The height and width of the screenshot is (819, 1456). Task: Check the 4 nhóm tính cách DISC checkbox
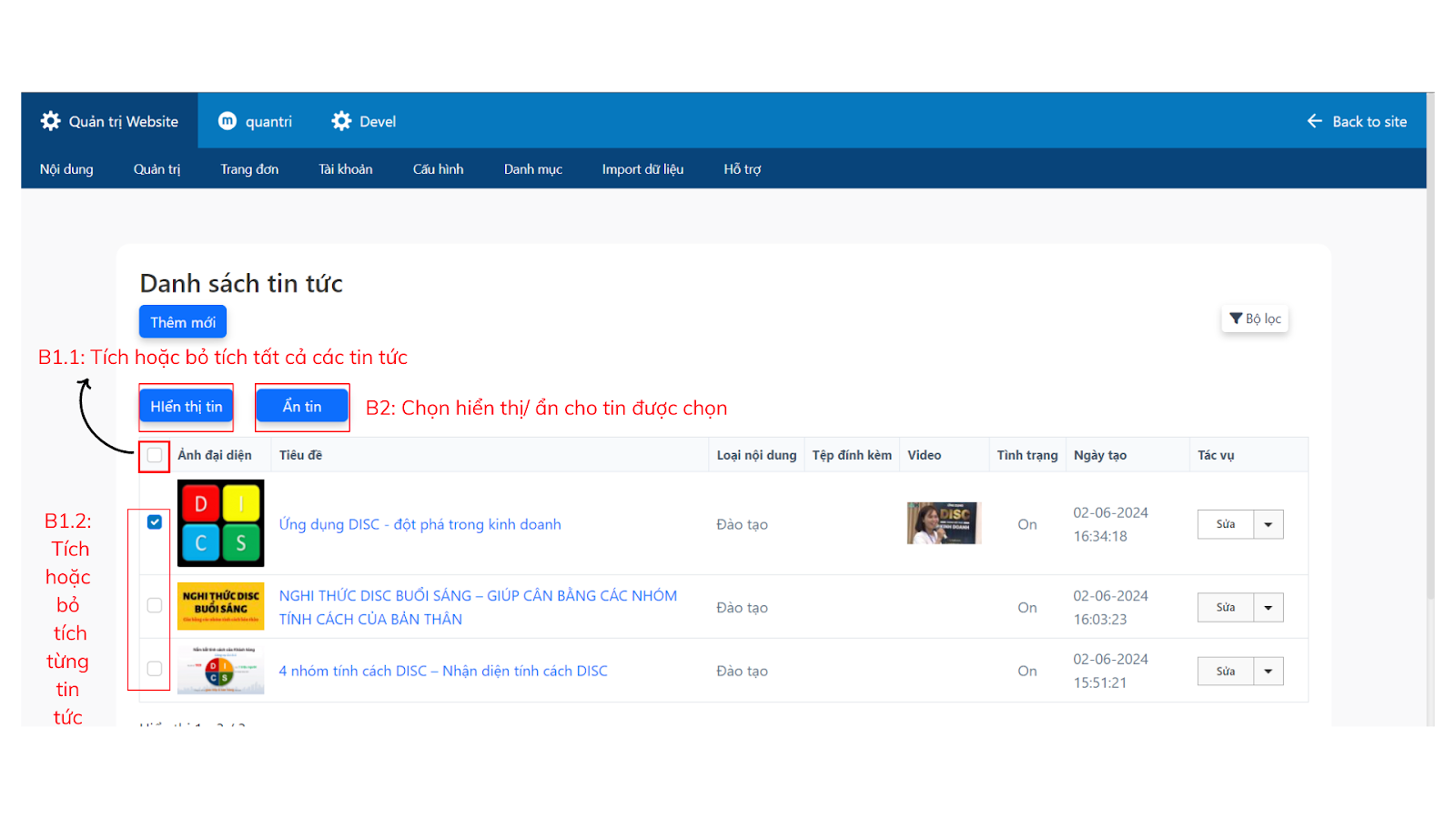(x=155, y=669)
